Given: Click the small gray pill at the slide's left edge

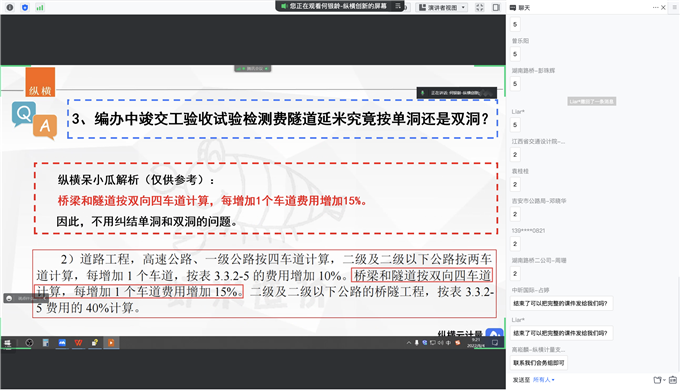Looking at the screenshot, I should pos(26,298).
